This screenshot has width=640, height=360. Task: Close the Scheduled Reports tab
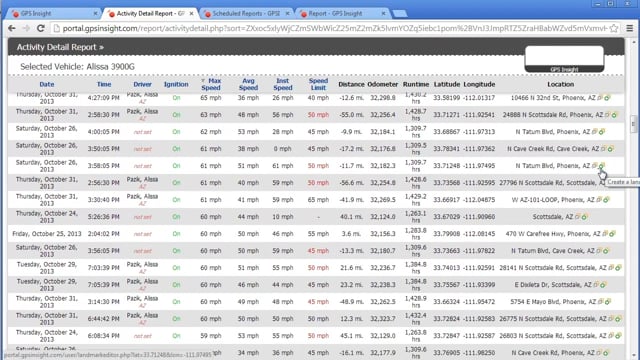point(287,13)
